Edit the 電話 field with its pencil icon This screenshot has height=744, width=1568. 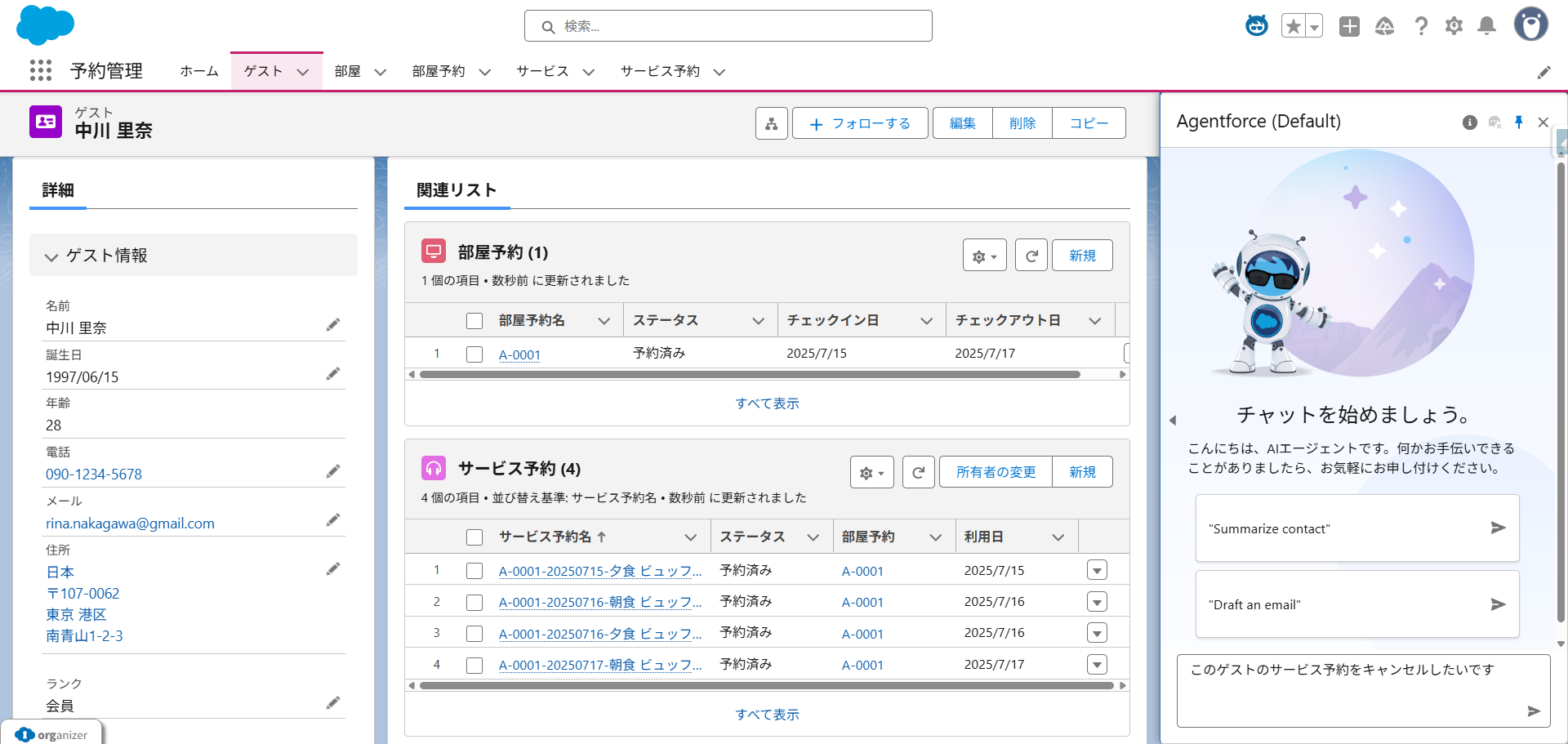(333, 471)
